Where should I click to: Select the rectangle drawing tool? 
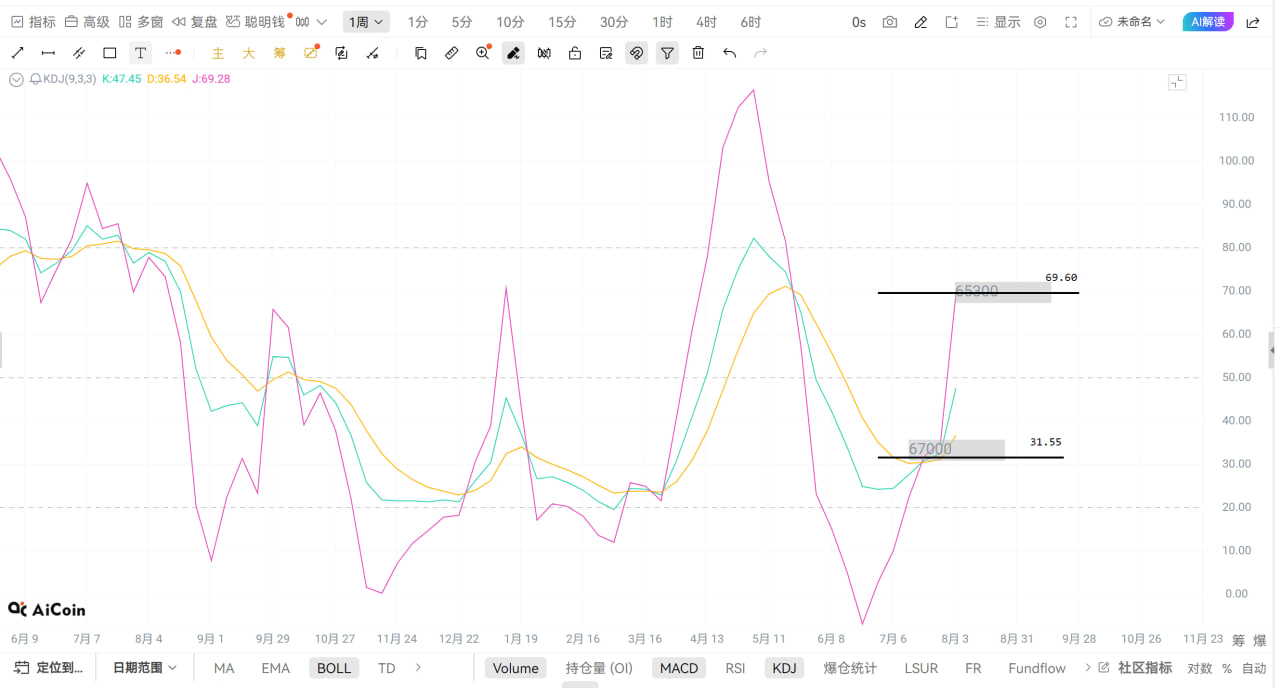110,53
